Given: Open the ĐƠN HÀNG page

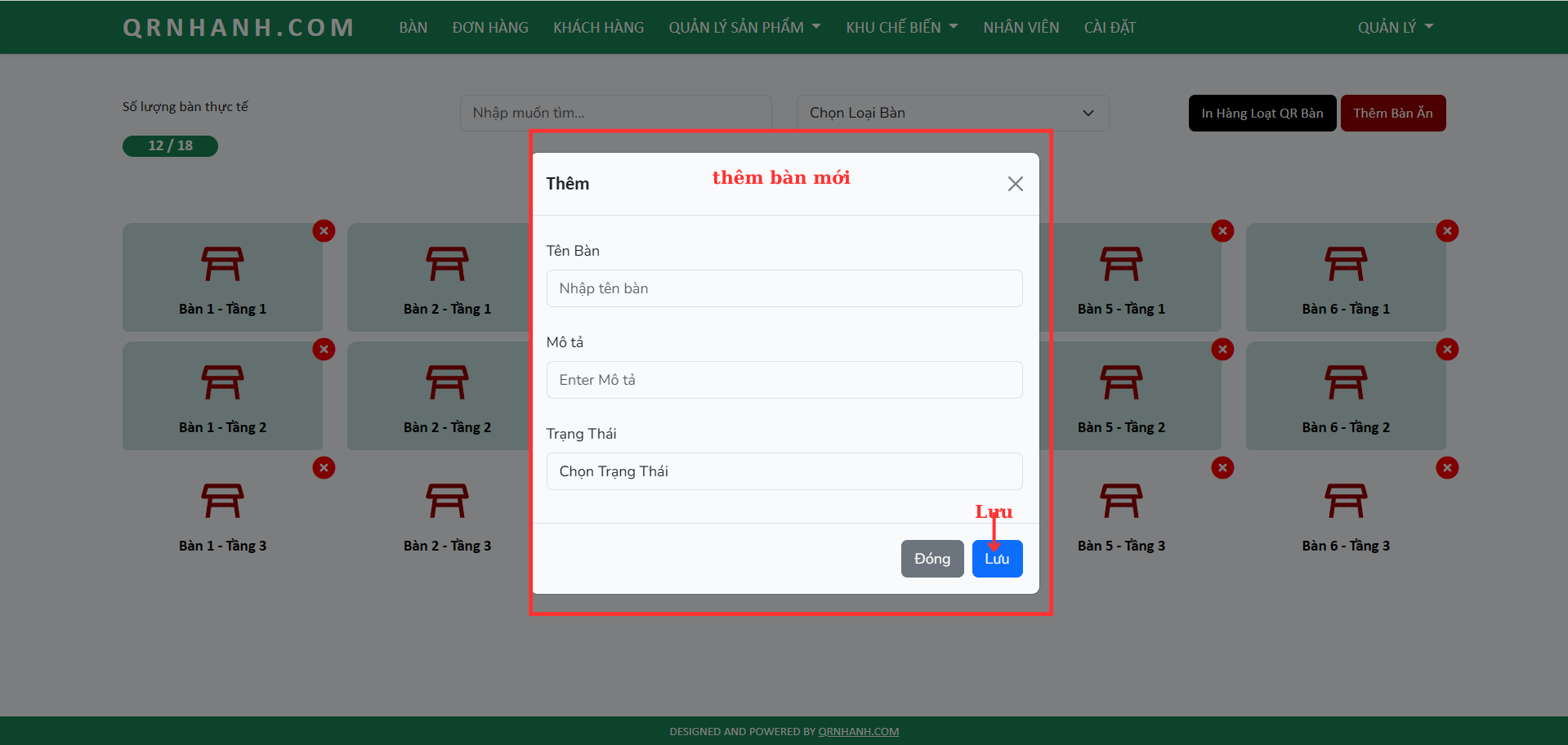Looking at the screenshot, I should point(490,28).
